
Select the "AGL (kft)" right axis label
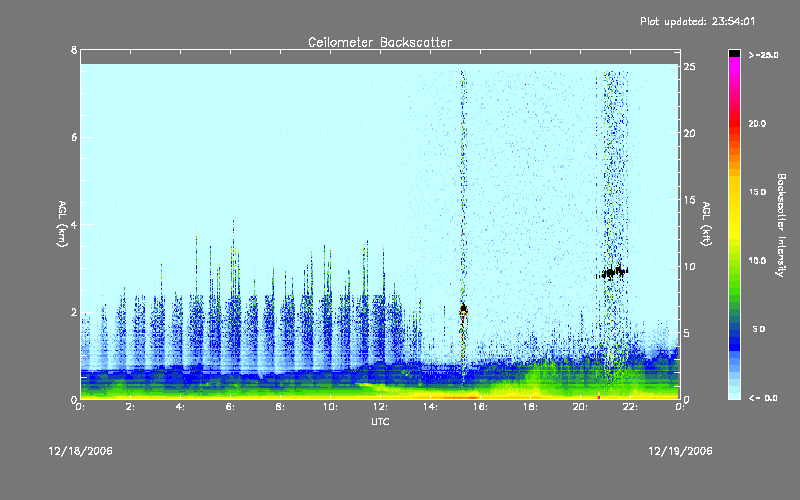click(x=706, y=224)
